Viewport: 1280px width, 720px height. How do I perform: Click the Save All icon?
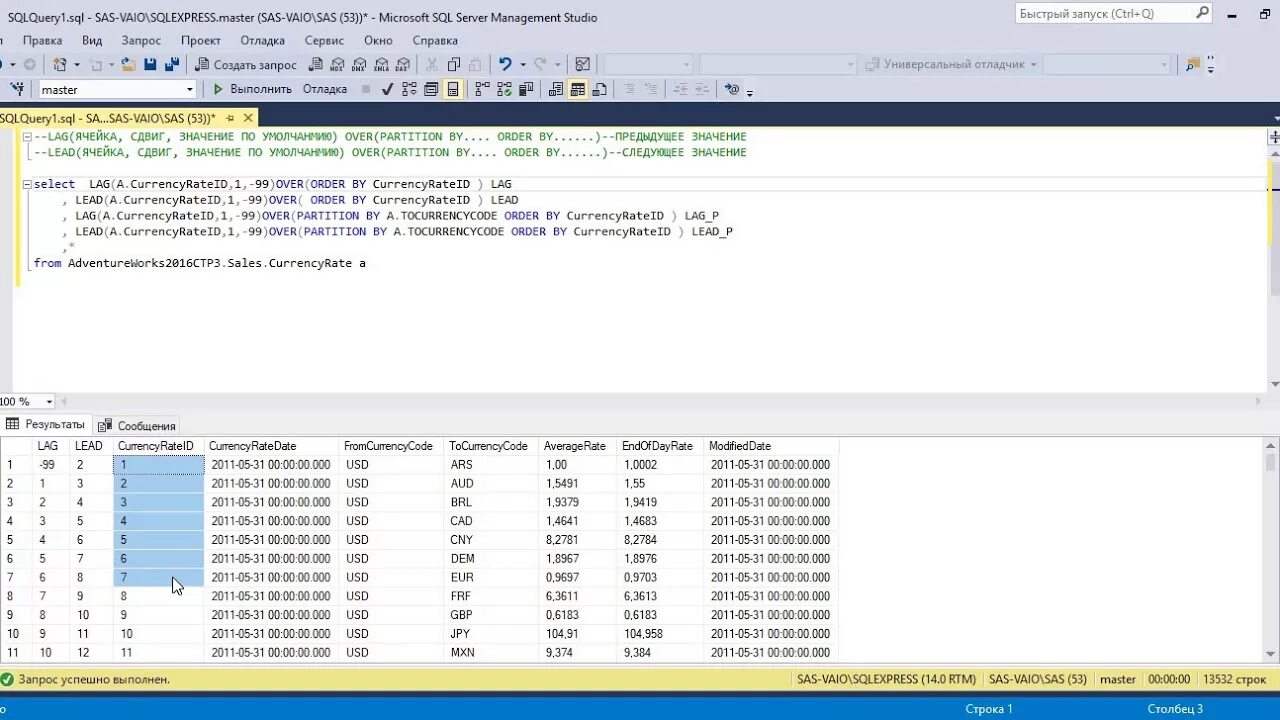(172, 64)
